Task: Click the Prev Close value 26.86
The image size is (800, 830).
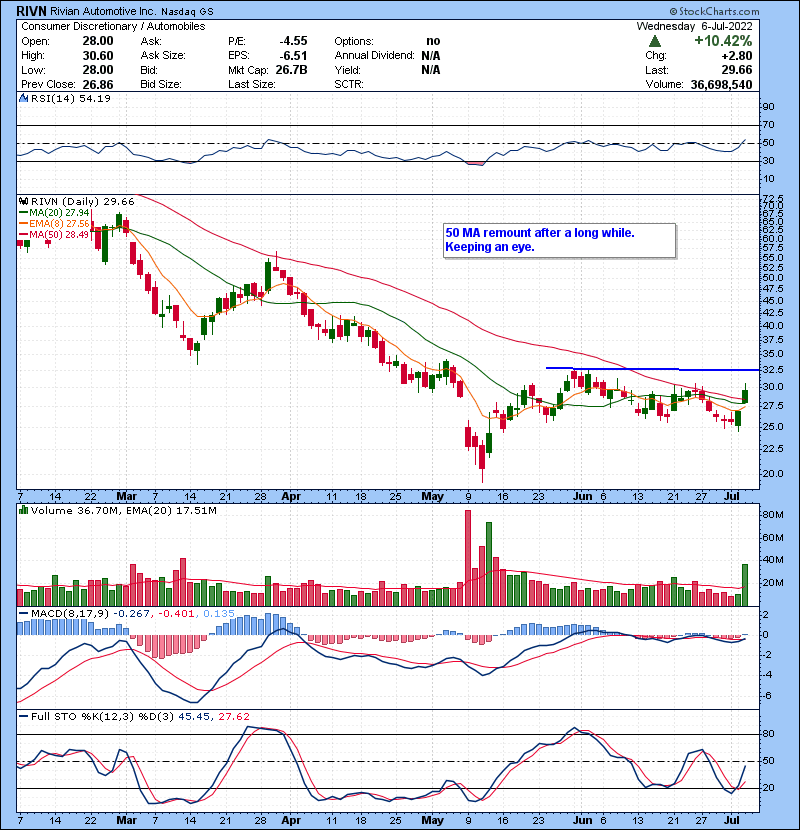Action: point(98,84)
